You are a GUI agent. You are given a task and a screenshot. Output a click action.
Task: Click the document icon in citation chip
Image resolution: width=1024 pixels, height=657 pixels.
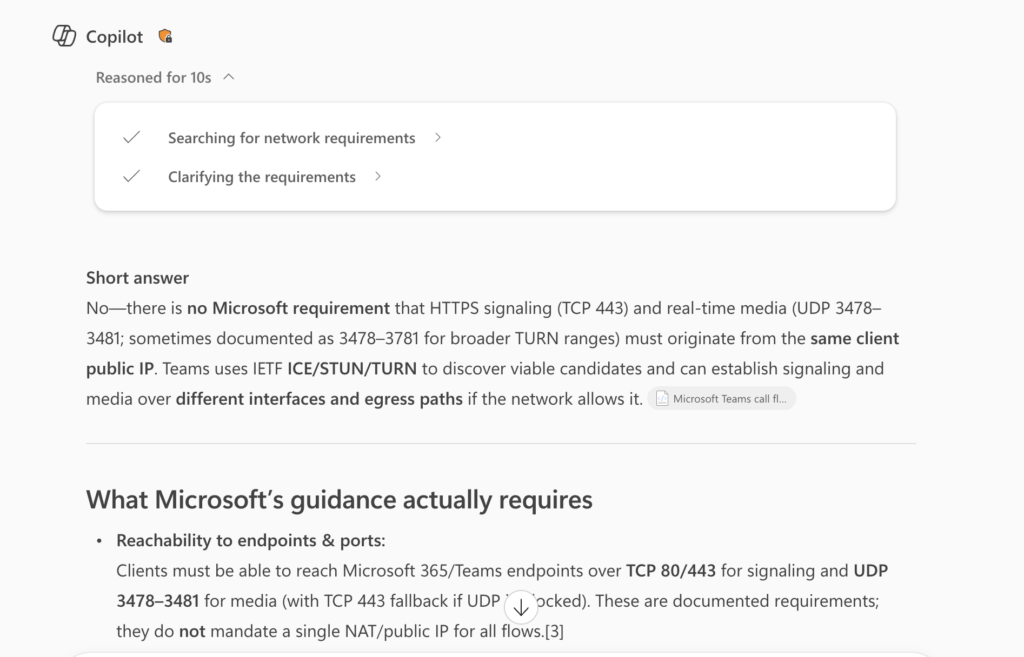tap(662, 399)
